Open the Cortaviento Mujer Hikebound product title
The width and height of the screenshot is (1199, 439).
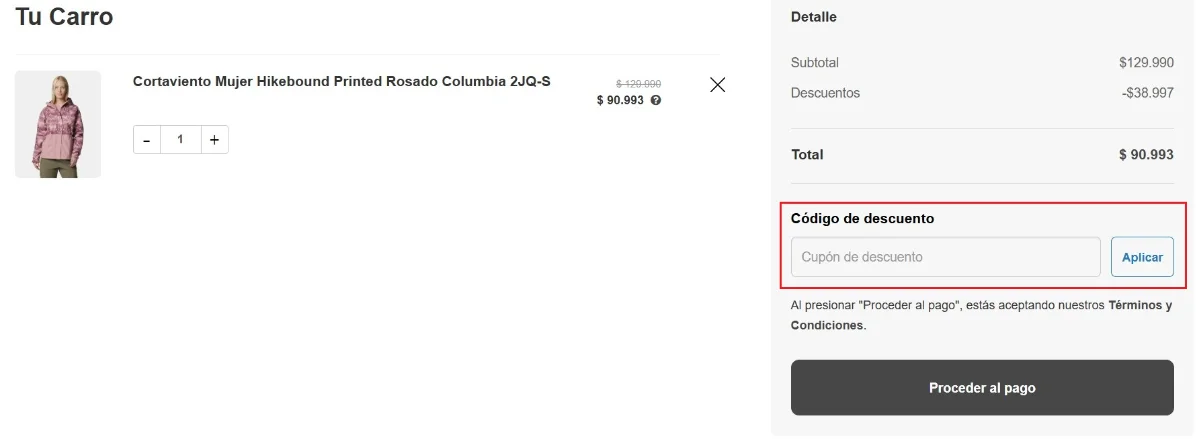pos(341,81)
